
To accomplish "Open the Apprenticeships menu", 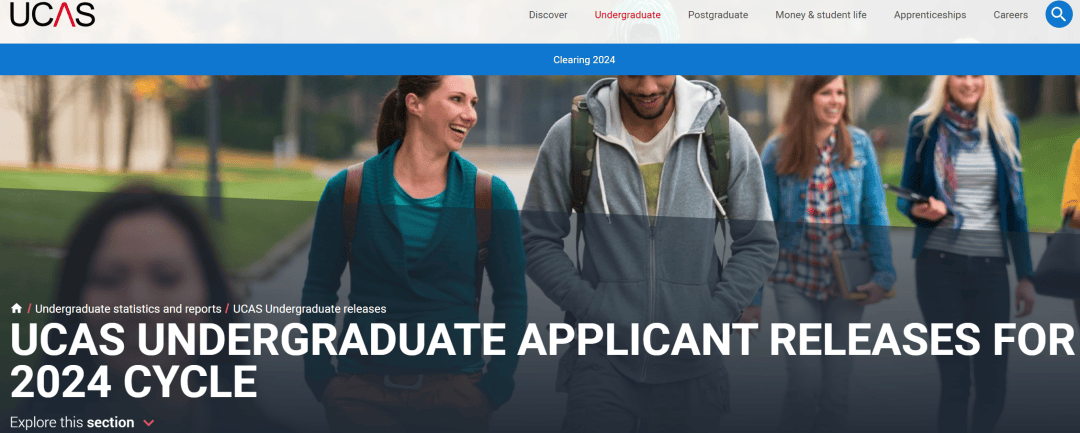I will click(930, 14).
